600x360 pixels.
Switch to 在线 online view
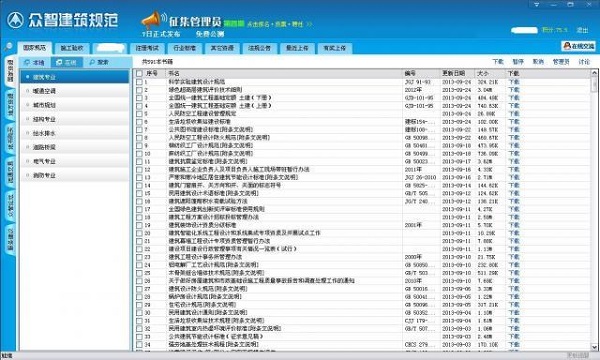pos(67,62)
